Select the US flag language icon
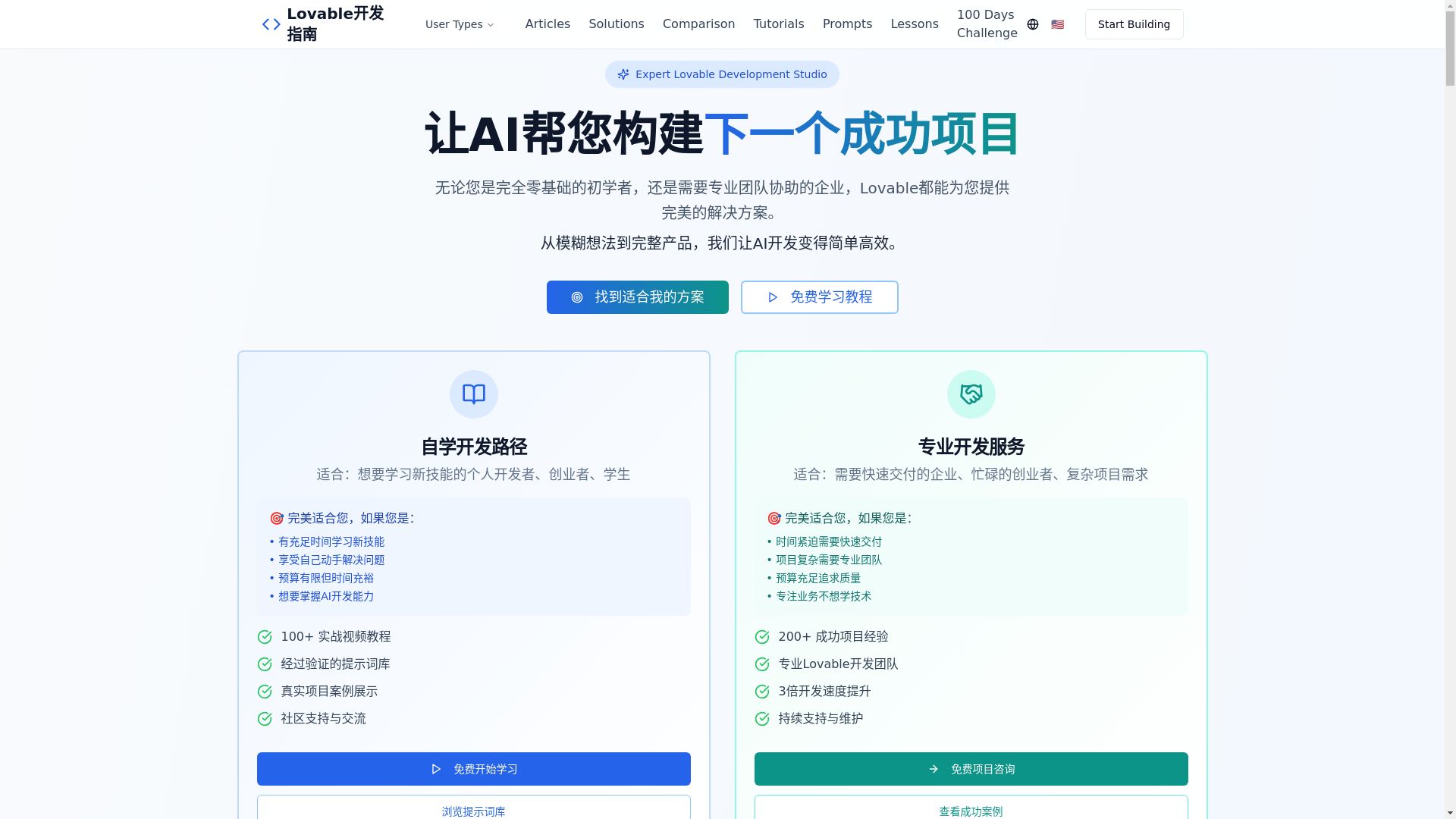This screenshot has width=1456, height=819. pos(1057,24)
